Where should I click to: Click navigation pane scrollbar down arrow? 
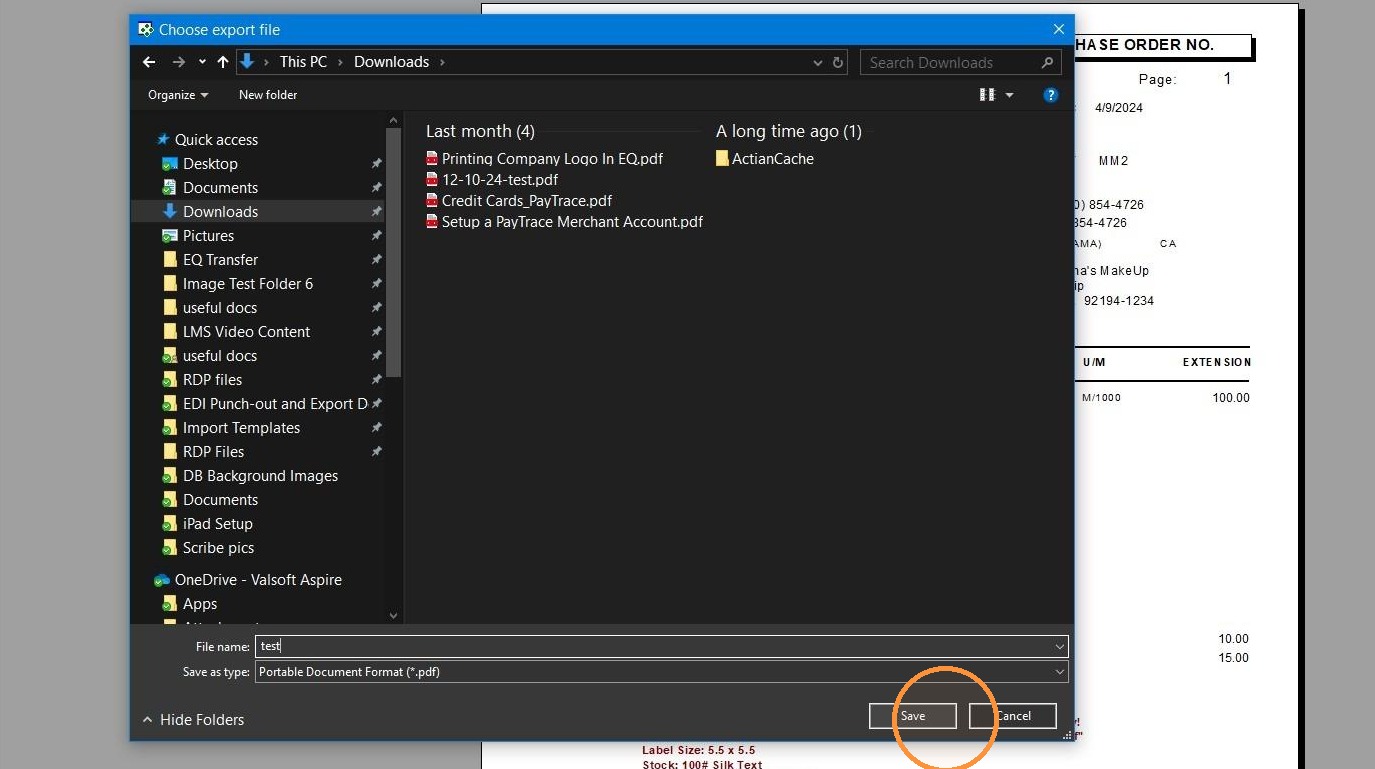(393, 616)
